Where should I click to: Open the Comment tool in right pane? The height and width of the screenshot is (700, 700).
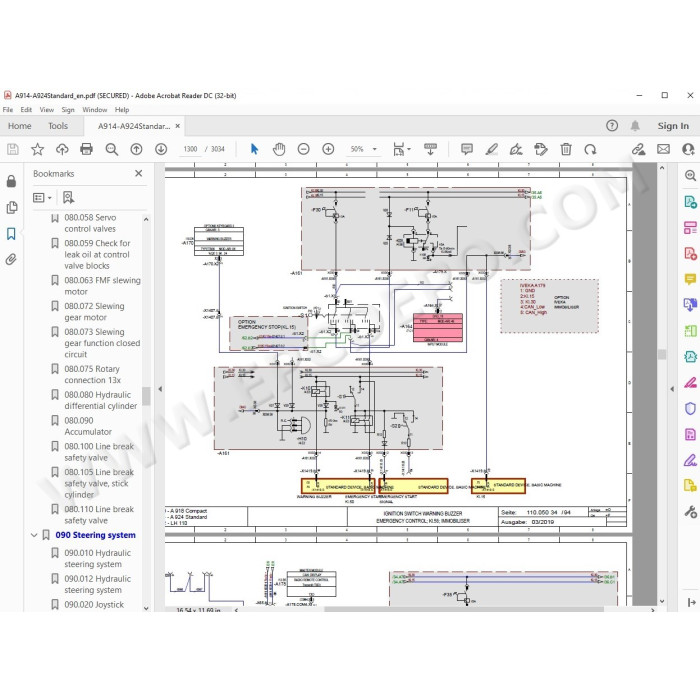click(x=690, y=279)
